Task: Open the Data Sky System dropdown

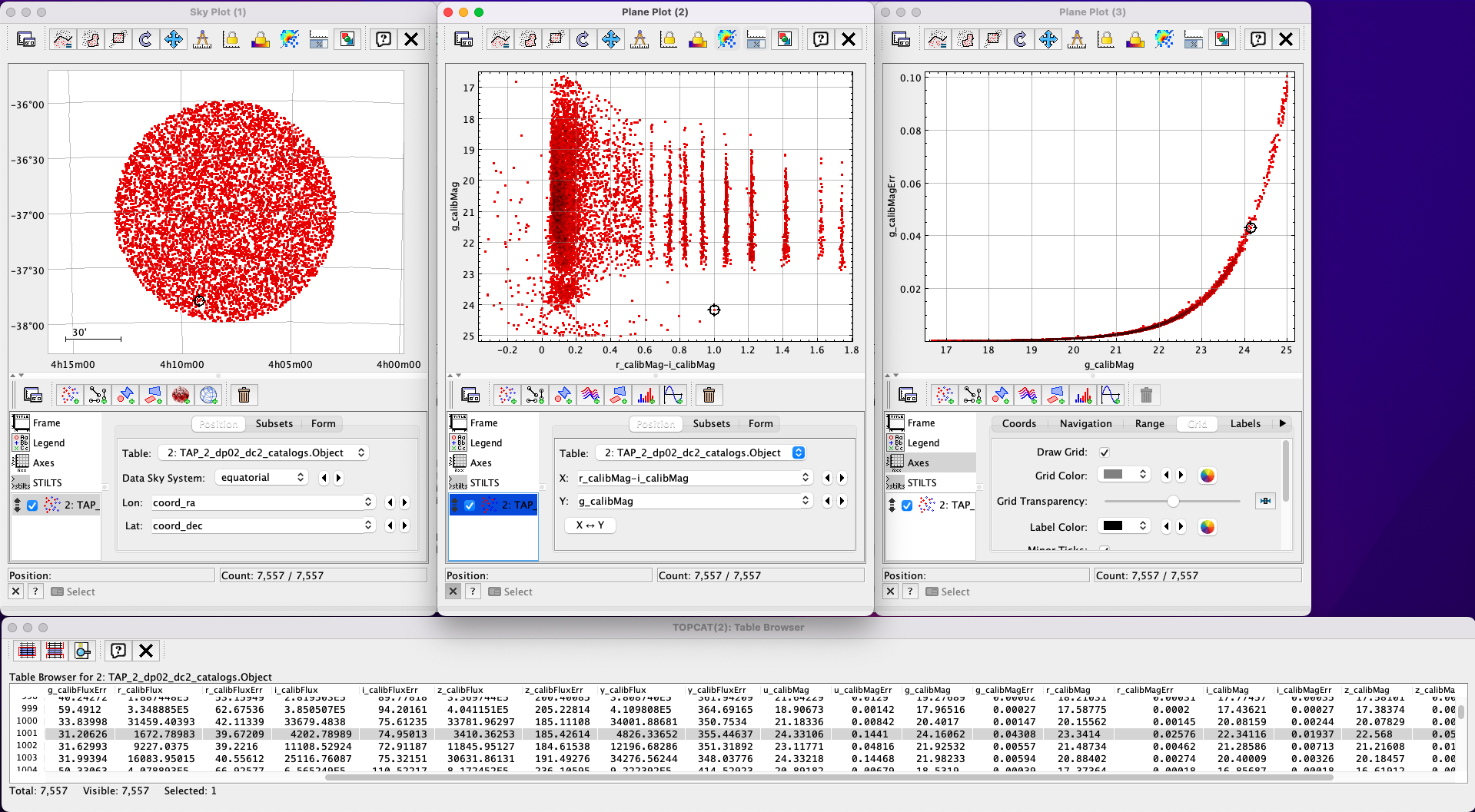Action: (x=261, y=477)
